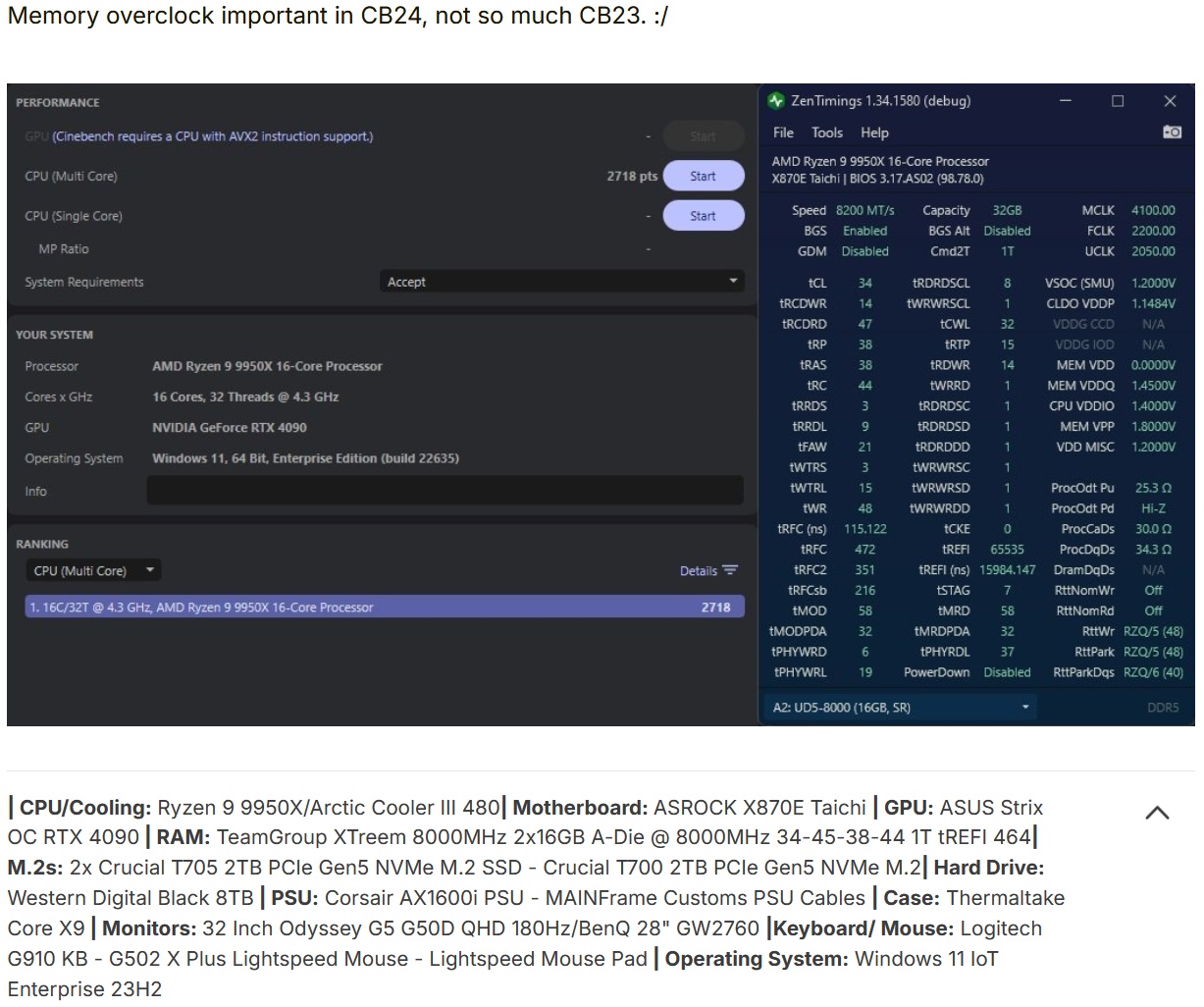Click the GDM Disabled value

pyautogui.click(x=864, y=251)
